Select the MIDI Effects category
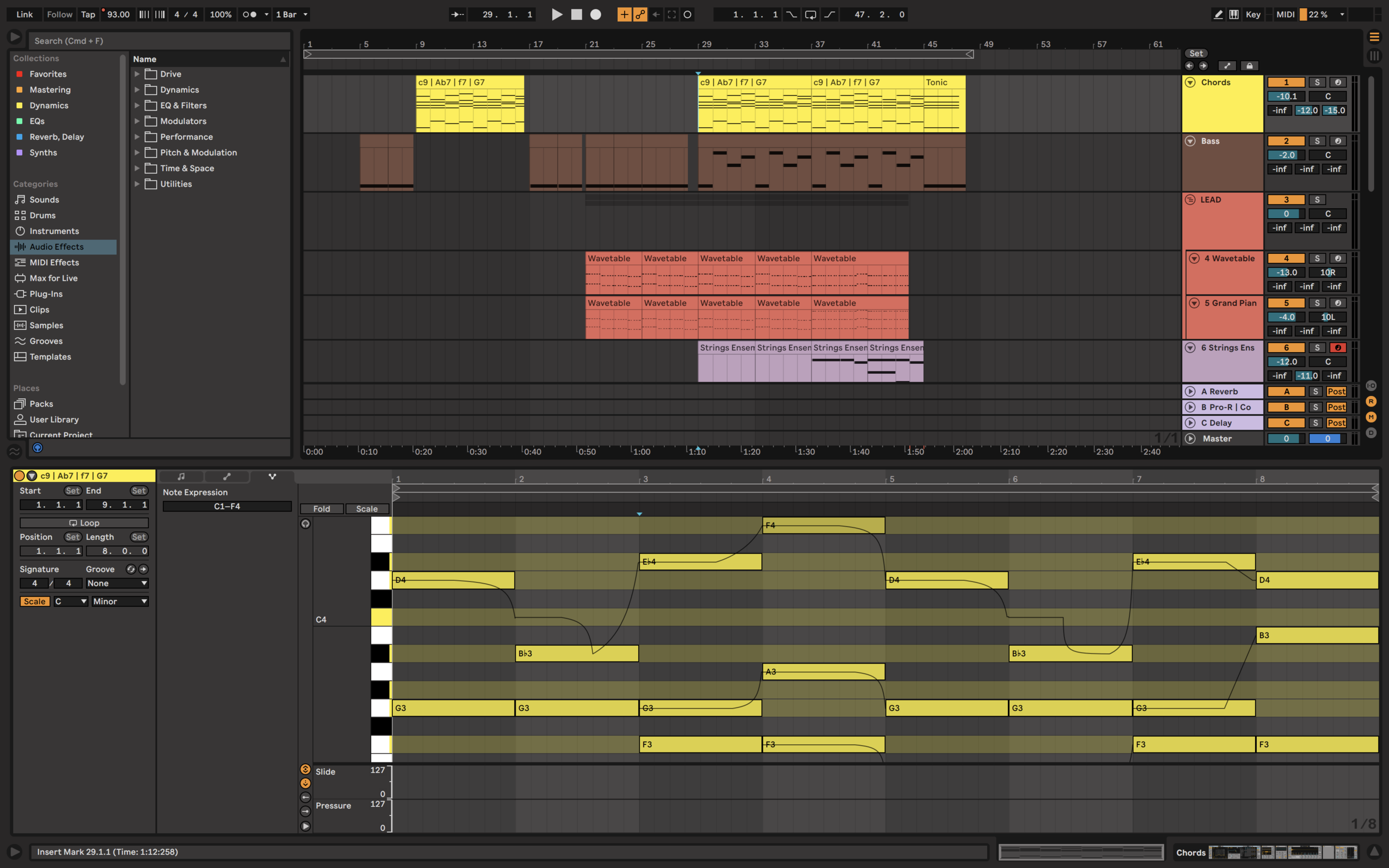The height and width of the screenshot is (868, 1389). [x=54, y=262]
